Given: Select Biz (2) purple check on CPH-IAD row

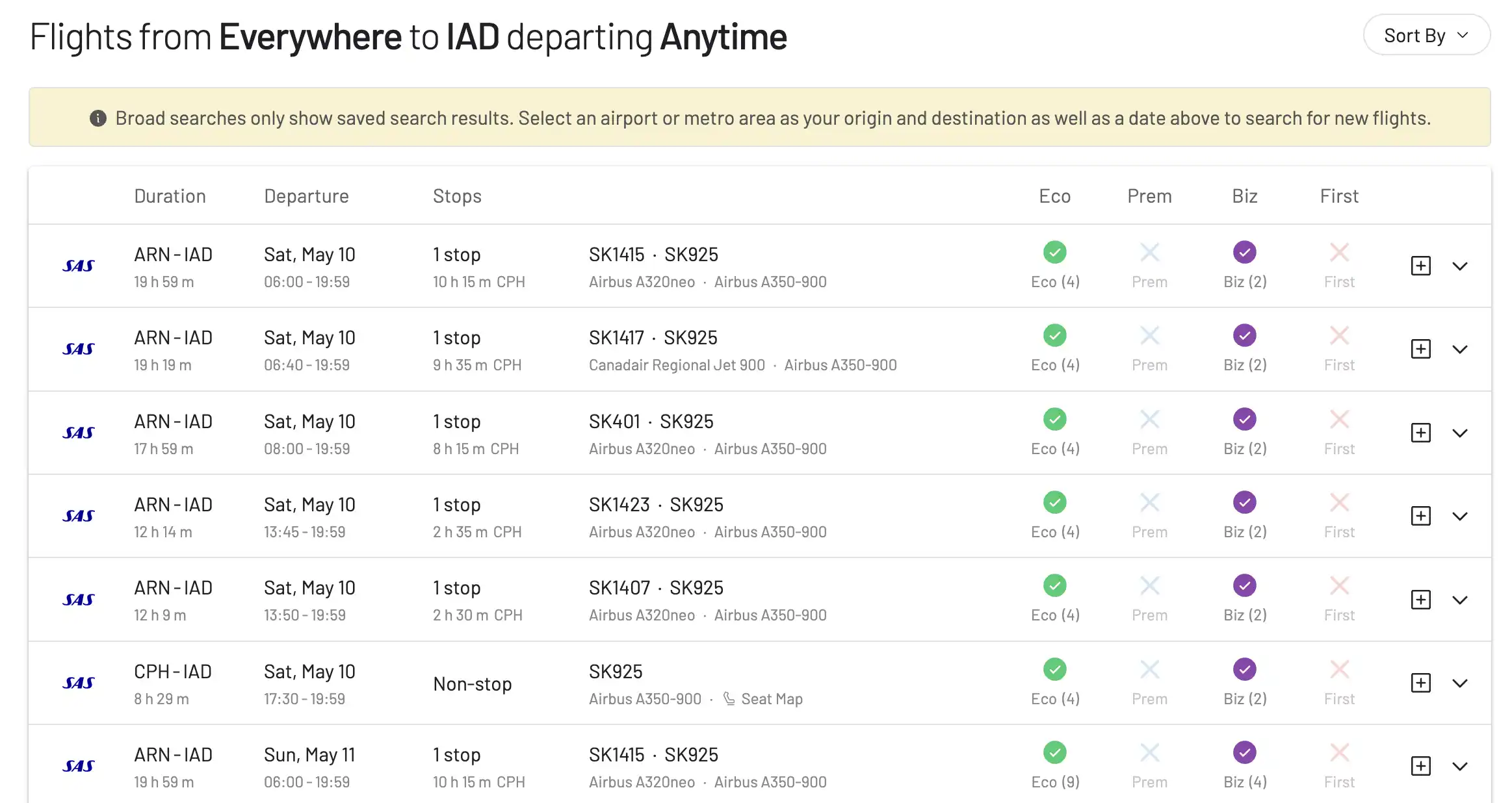Looking at the screenshot, I should coord(1244,669).
